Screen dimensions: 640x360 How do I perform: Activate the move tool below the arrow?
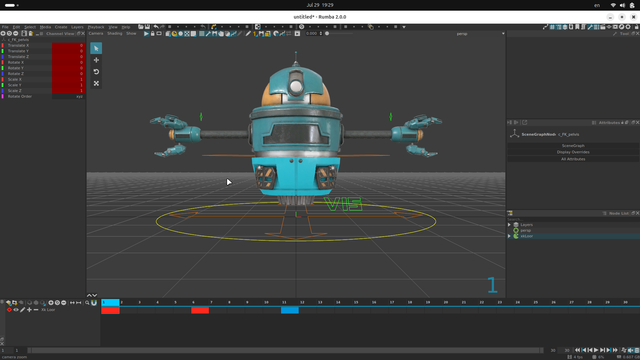(x=96, y=60)
